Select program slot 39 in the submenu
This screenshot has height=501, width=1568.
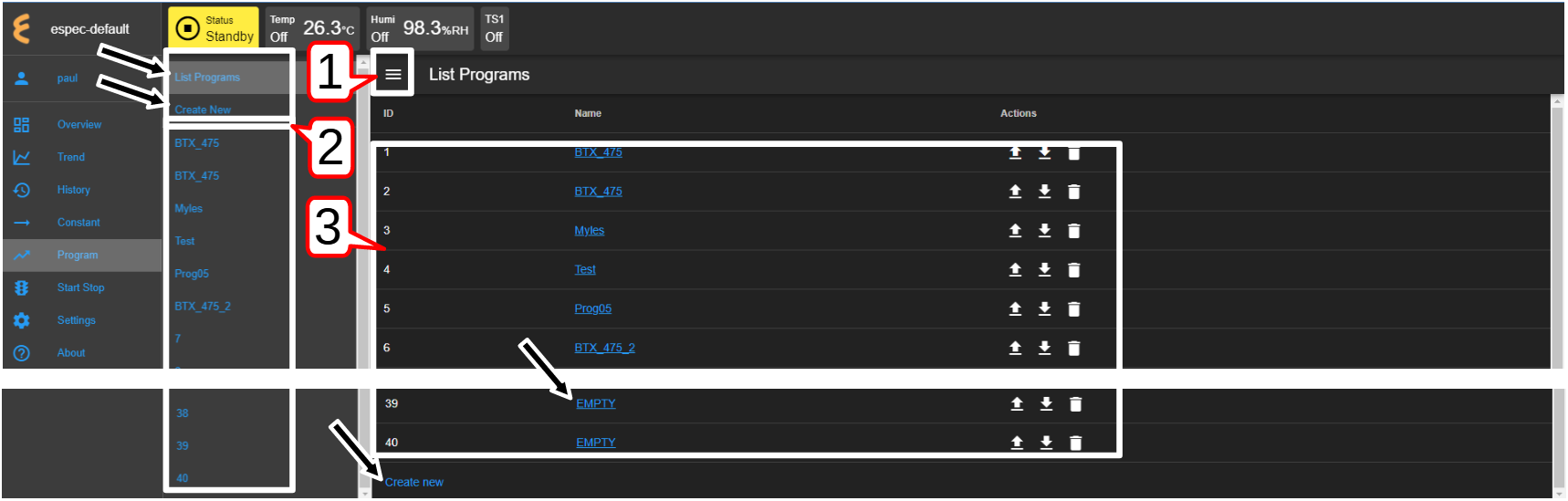[x=183, y=446]
